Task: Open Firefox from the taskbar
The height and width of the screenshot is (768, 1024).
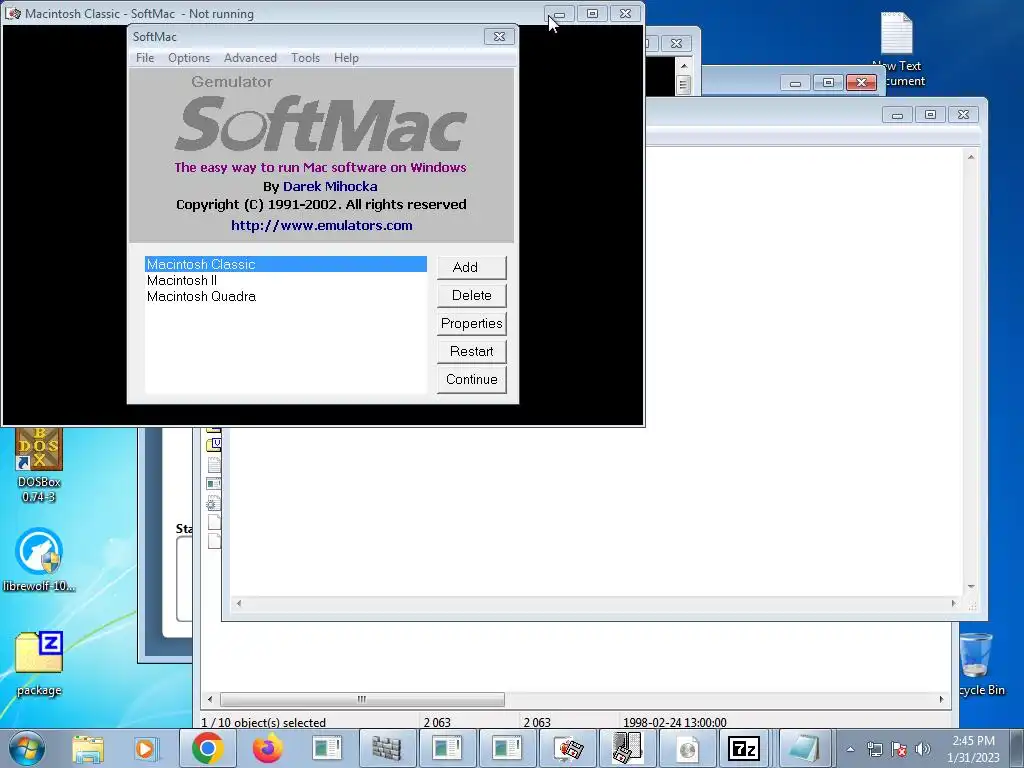Action: click(268, 748)
